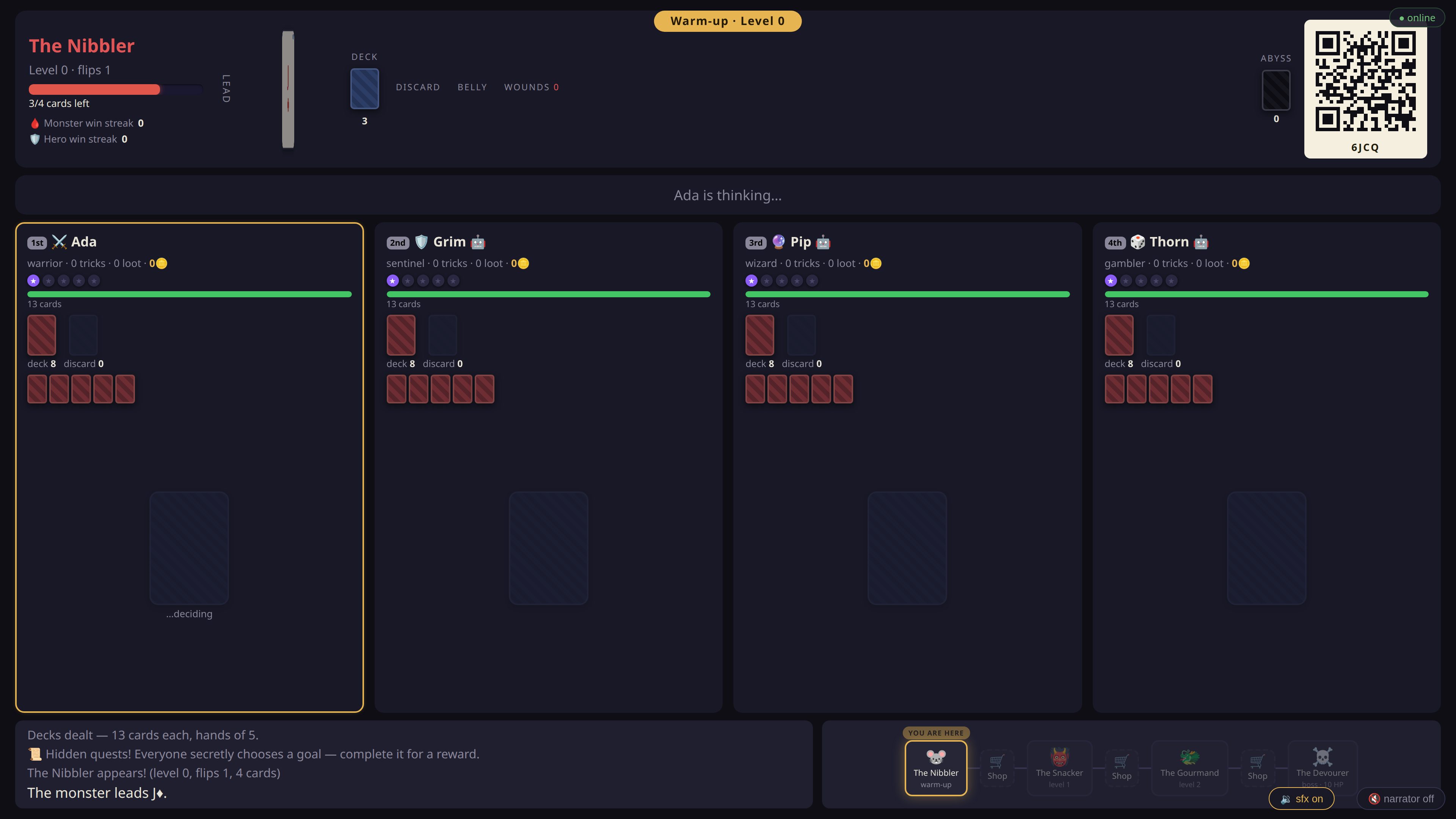Toggle the narrator off button
Viewport: 1456px width, 819px height.
1401,798
